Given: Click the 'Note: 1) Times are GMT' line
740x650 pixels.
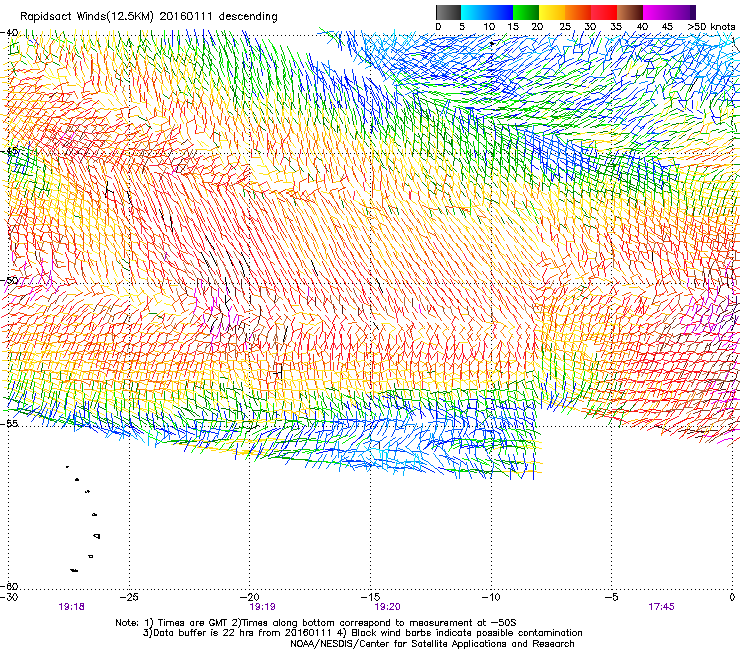Looking at the screenshot, I should tap(316, 623).
